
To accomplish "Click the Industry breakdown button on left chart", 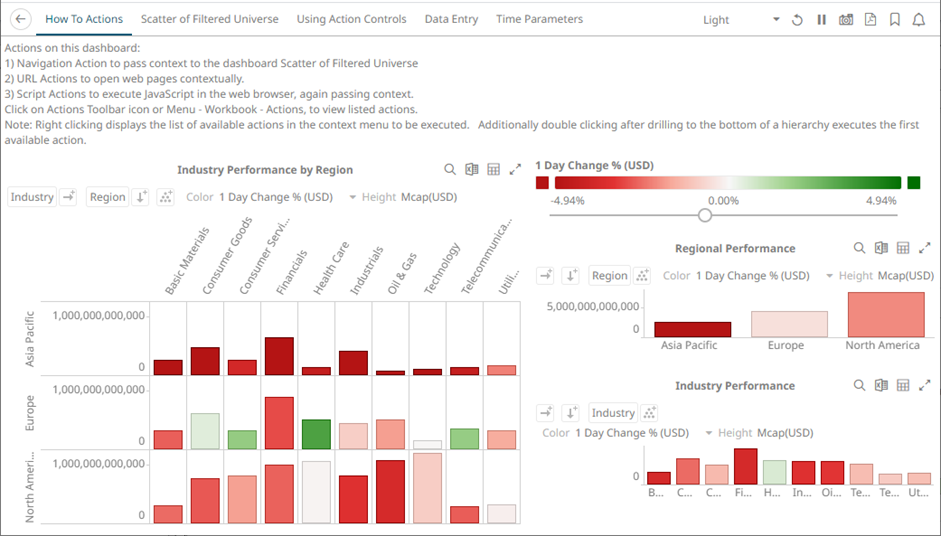I will click(x=32, y=197).
